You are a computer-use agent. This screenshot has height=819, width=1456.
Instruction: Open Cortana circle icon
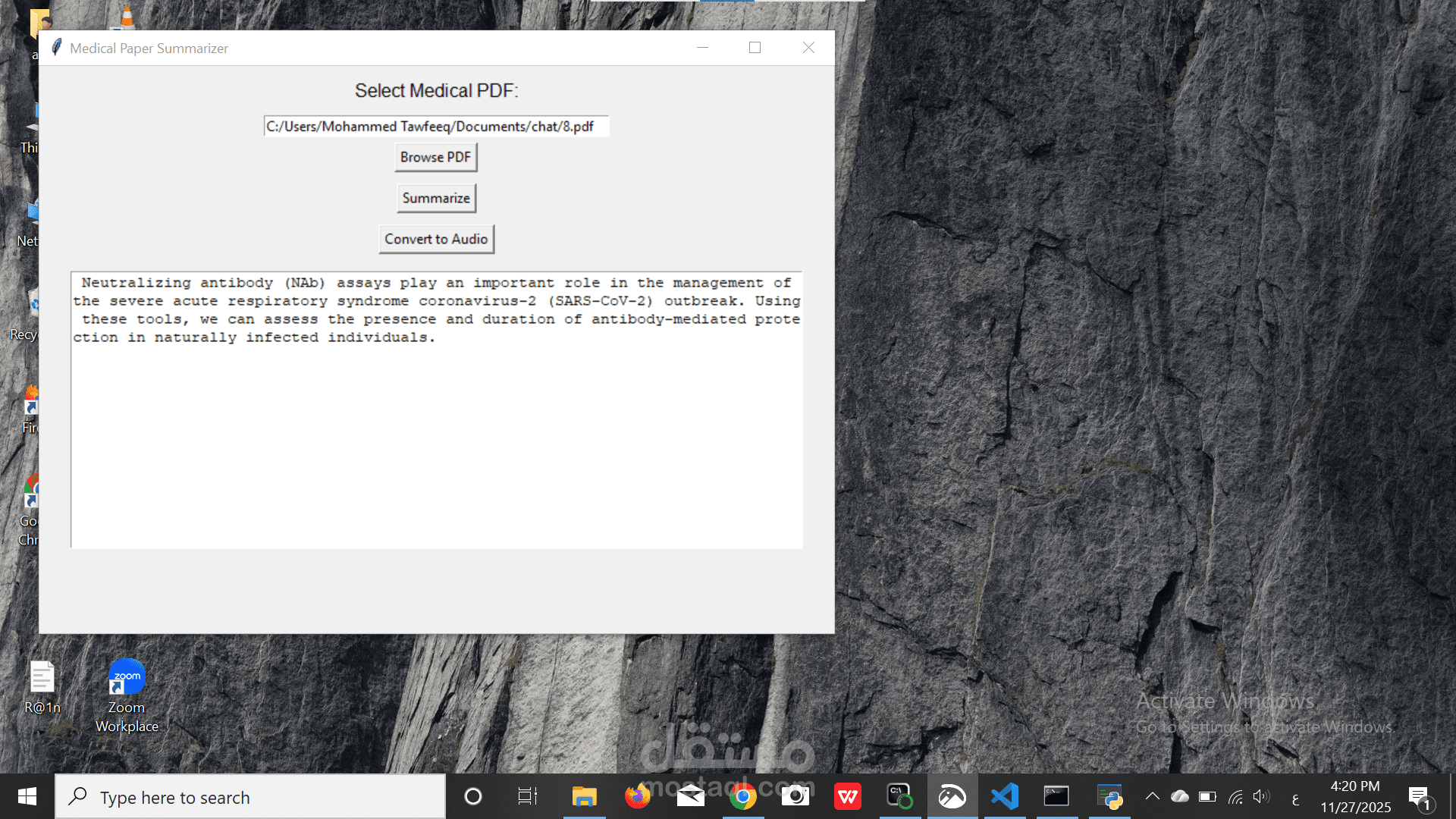473,796
